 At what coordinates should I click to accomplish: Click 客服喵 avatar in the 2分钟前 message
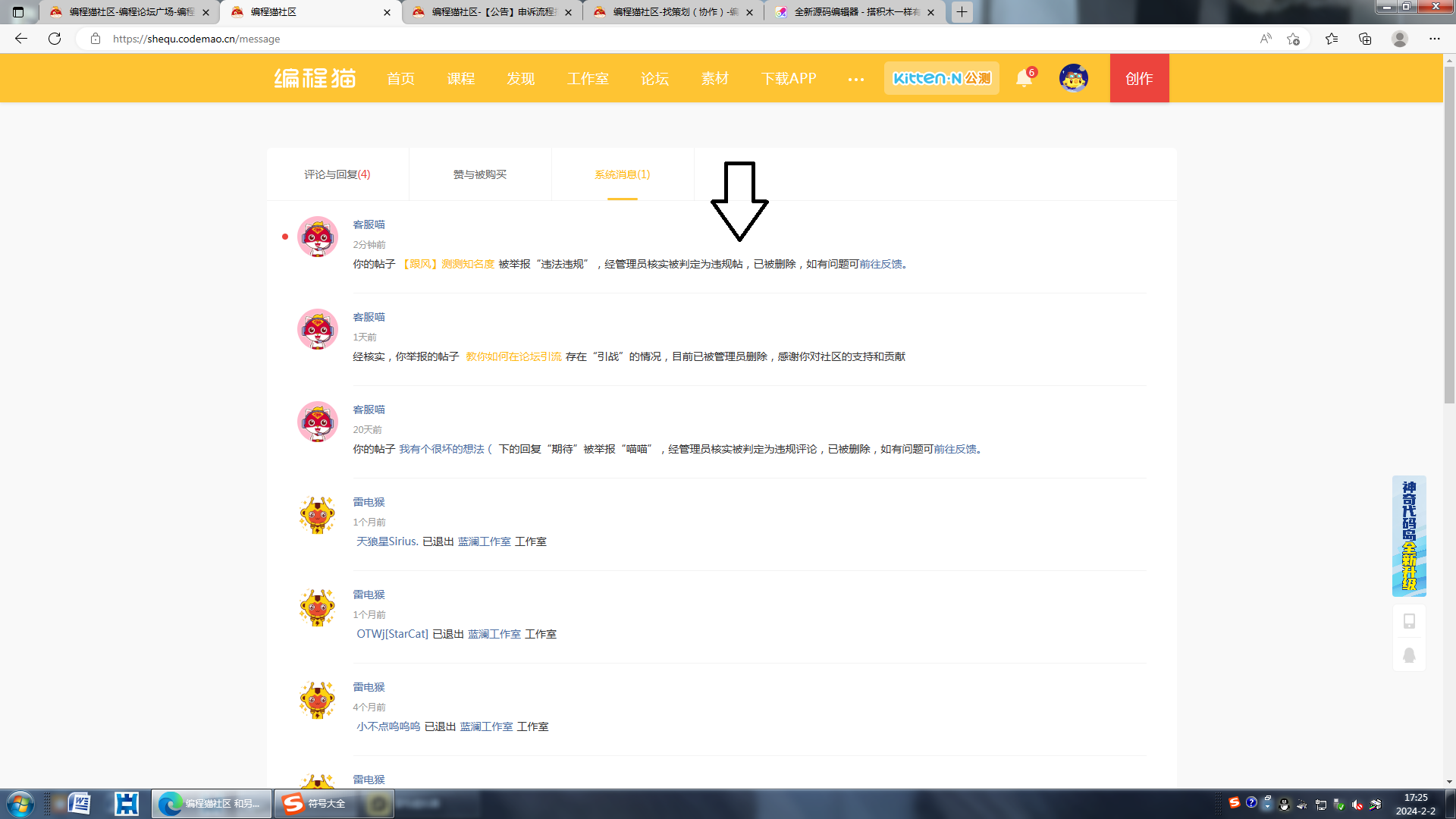[318, 237]
